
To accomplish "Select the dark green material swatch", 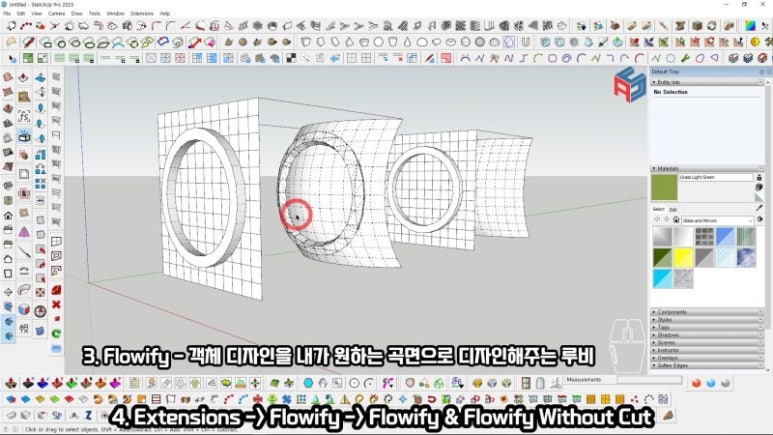I will pyautogui.click(x=662, y=257).
